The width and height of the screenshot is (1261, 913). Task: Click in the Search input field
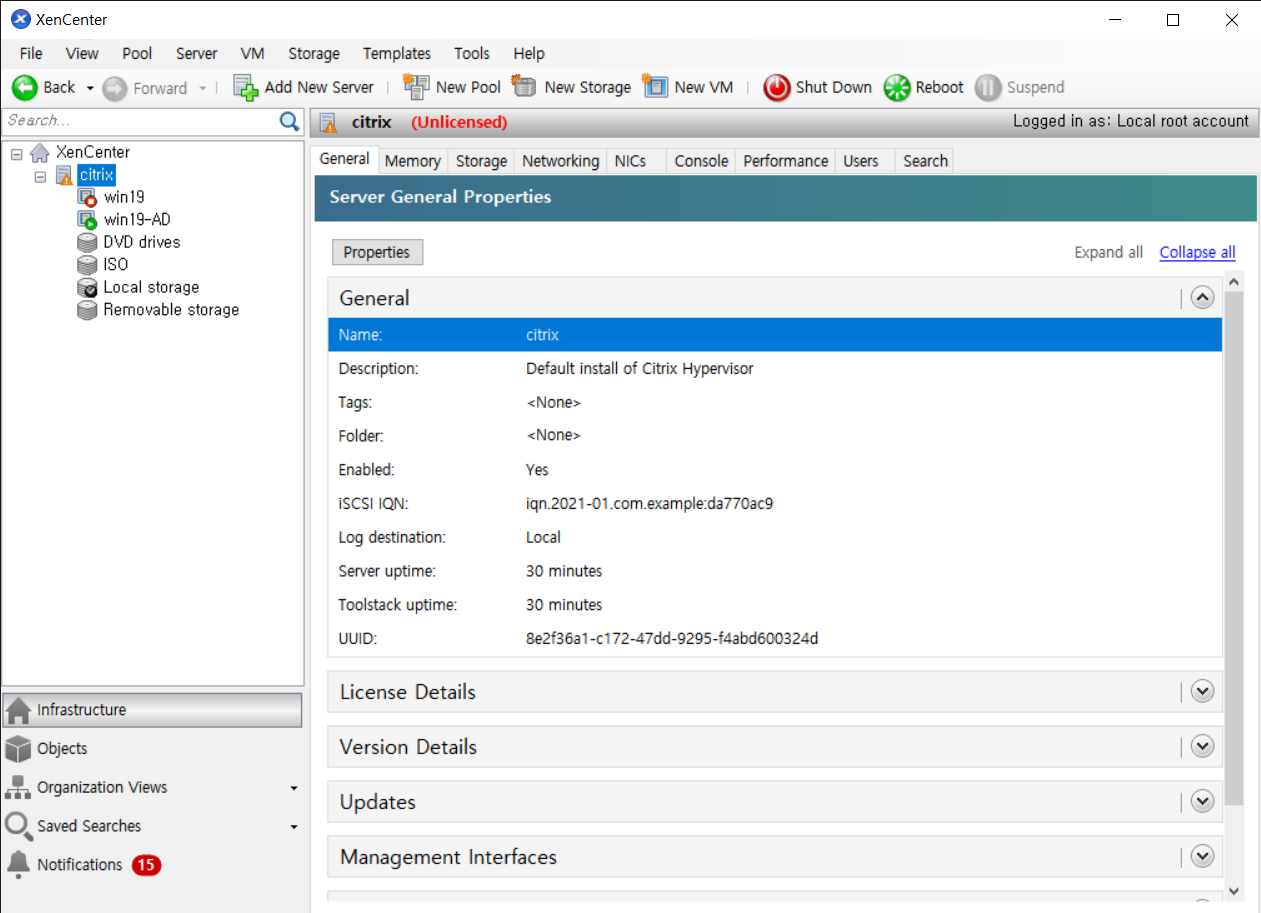point(140,121)
